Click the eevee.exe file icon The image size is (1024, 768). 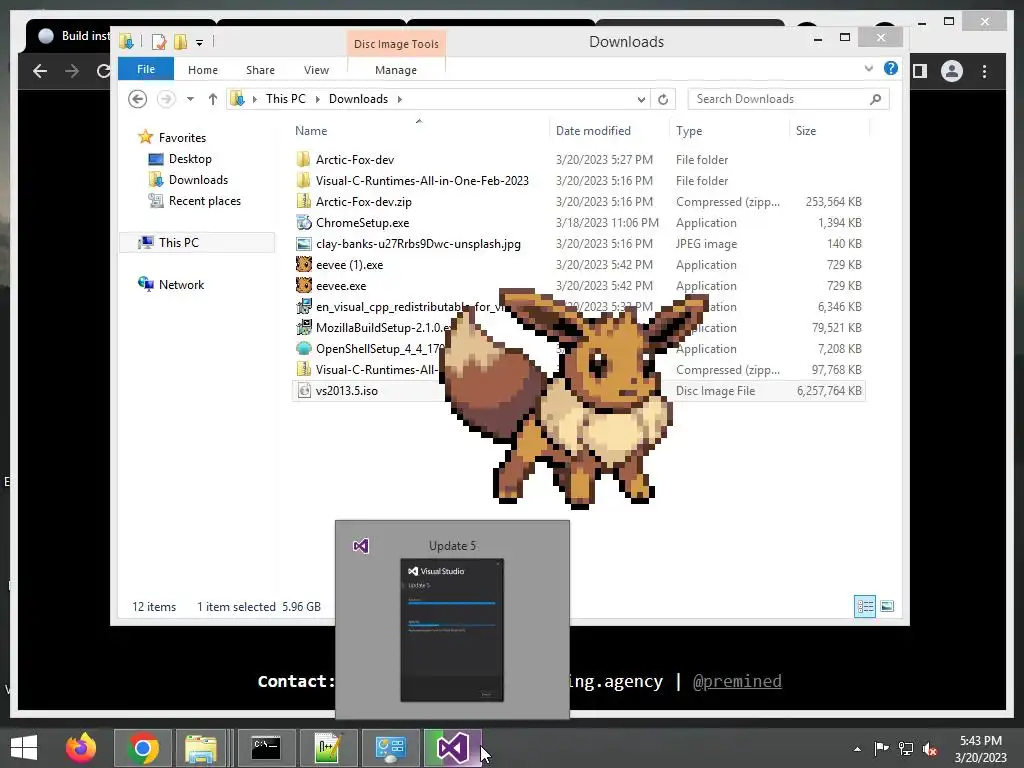coord(304,285)
